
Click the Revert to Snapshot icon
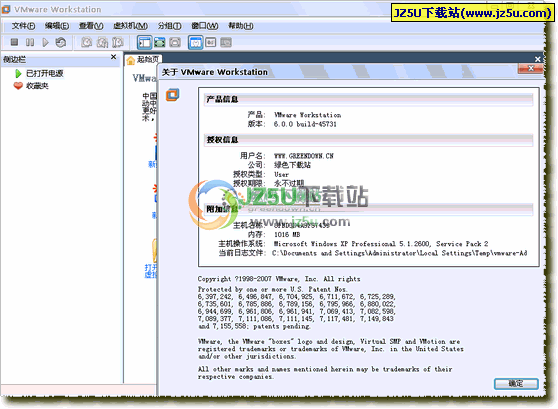(x=102, y=42)
